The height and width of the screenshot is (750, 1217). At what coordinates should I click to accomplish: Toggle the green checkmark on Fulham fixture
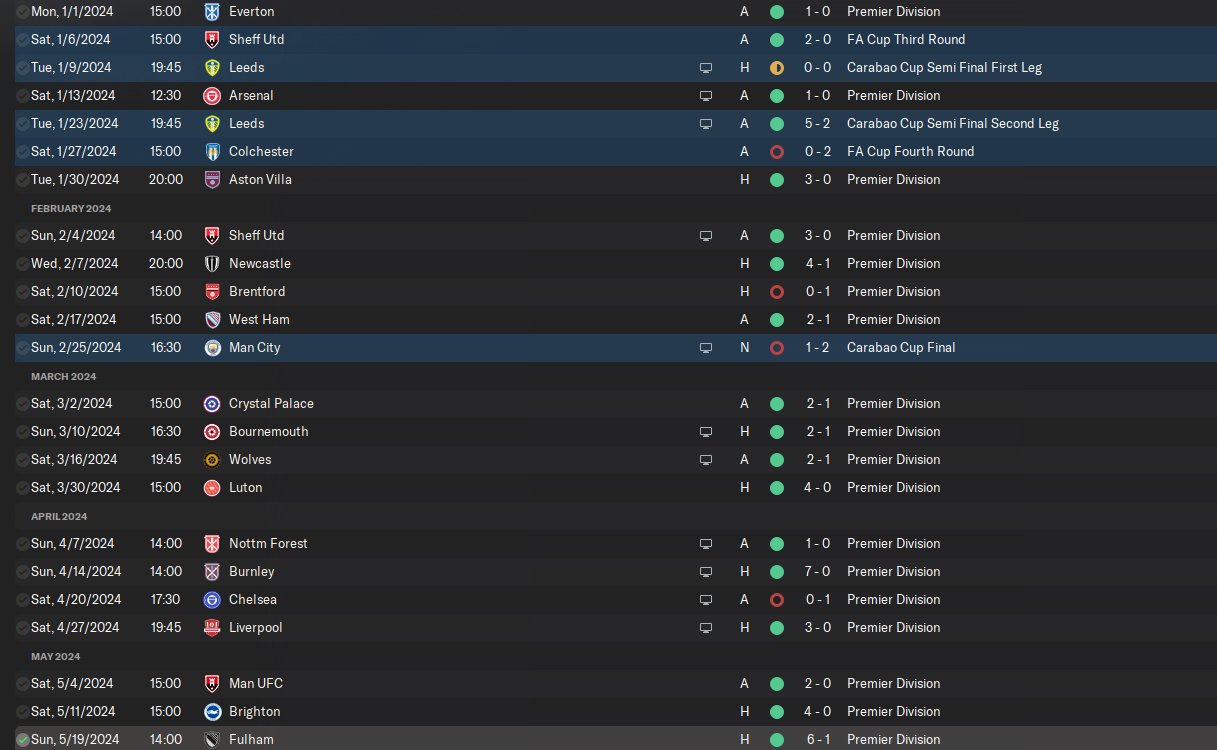tap(22, 740)
